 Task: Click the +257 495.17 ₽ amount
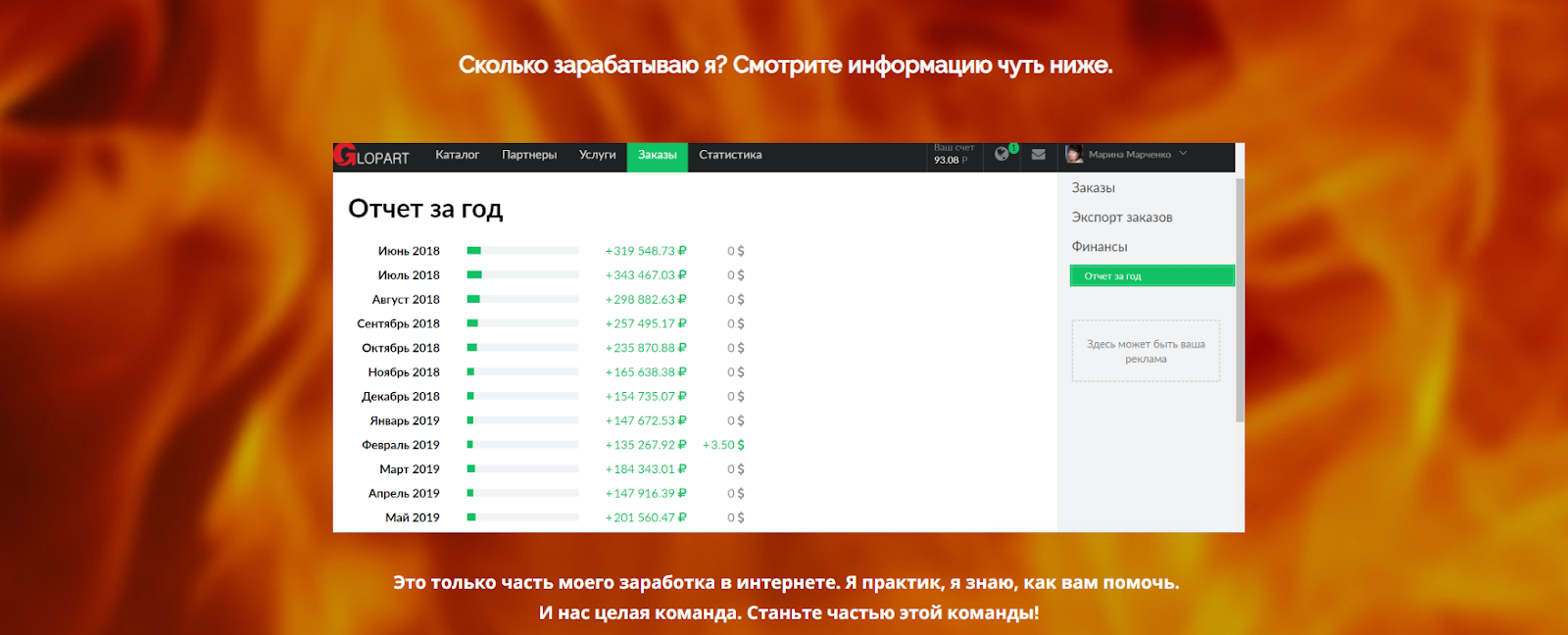(x=646, y=323)
